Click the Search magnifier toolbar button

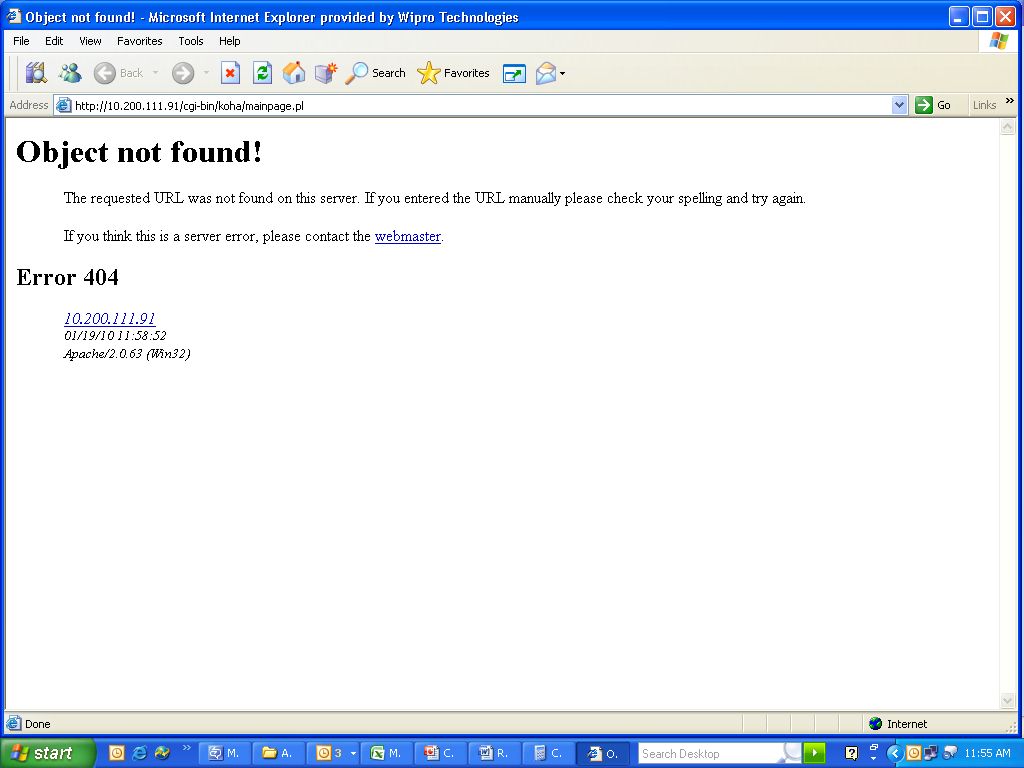tap(375, 73)
